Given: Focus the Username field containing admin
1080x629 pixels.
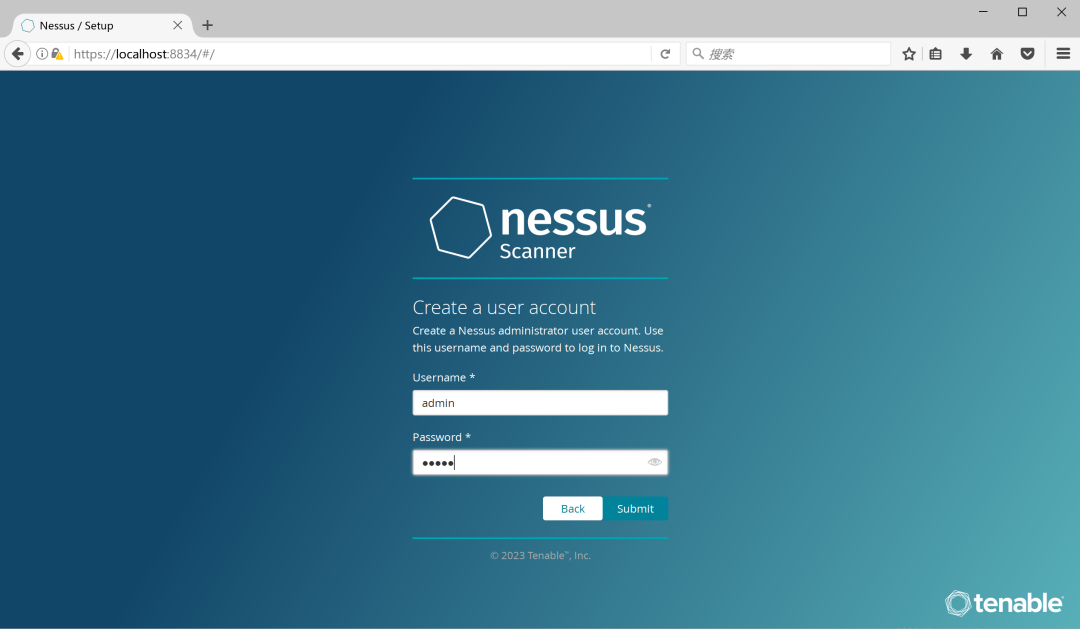Looking at the screenshot, I should click(x=540, y=403).
